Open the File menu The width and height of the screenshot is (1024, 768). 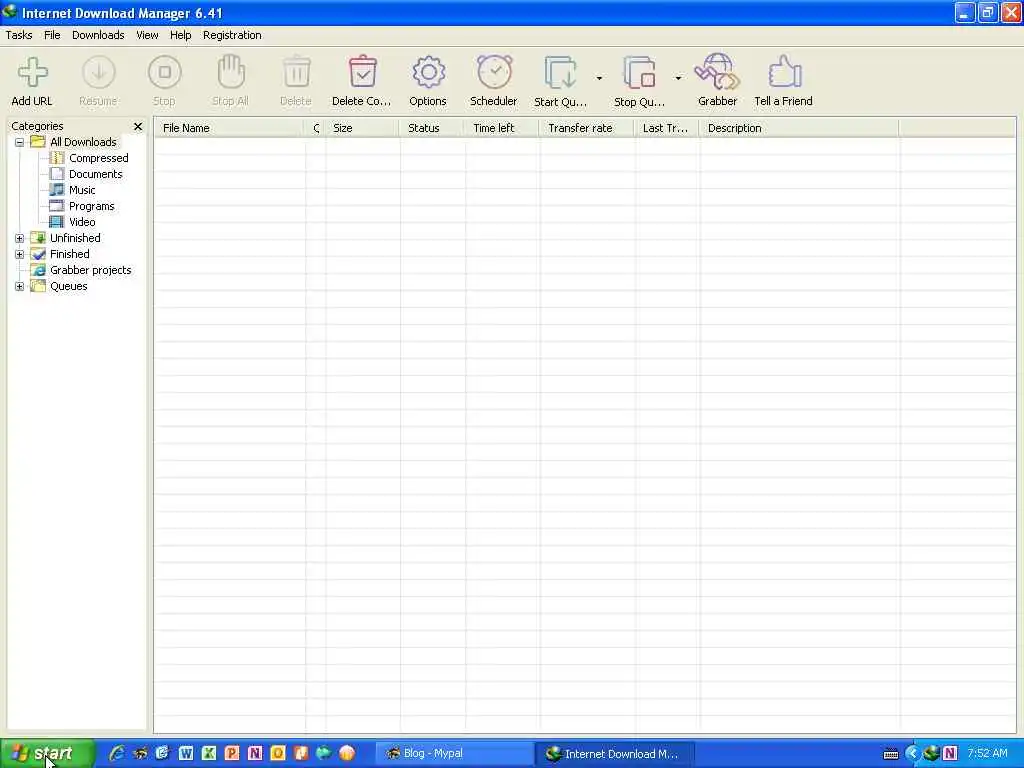(x=52, y=35)
